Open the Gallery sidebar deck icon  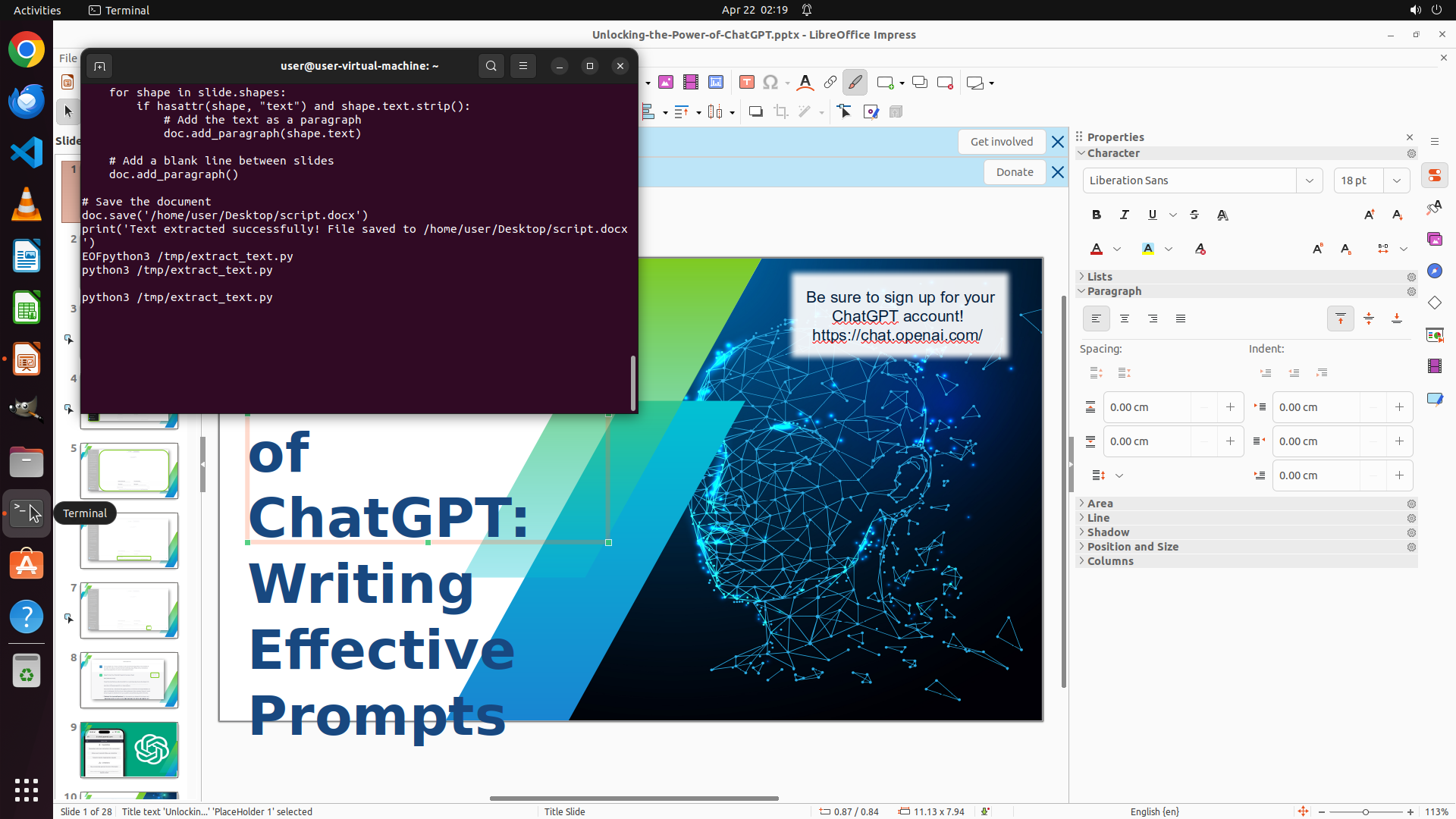(x=1434, y=239)
